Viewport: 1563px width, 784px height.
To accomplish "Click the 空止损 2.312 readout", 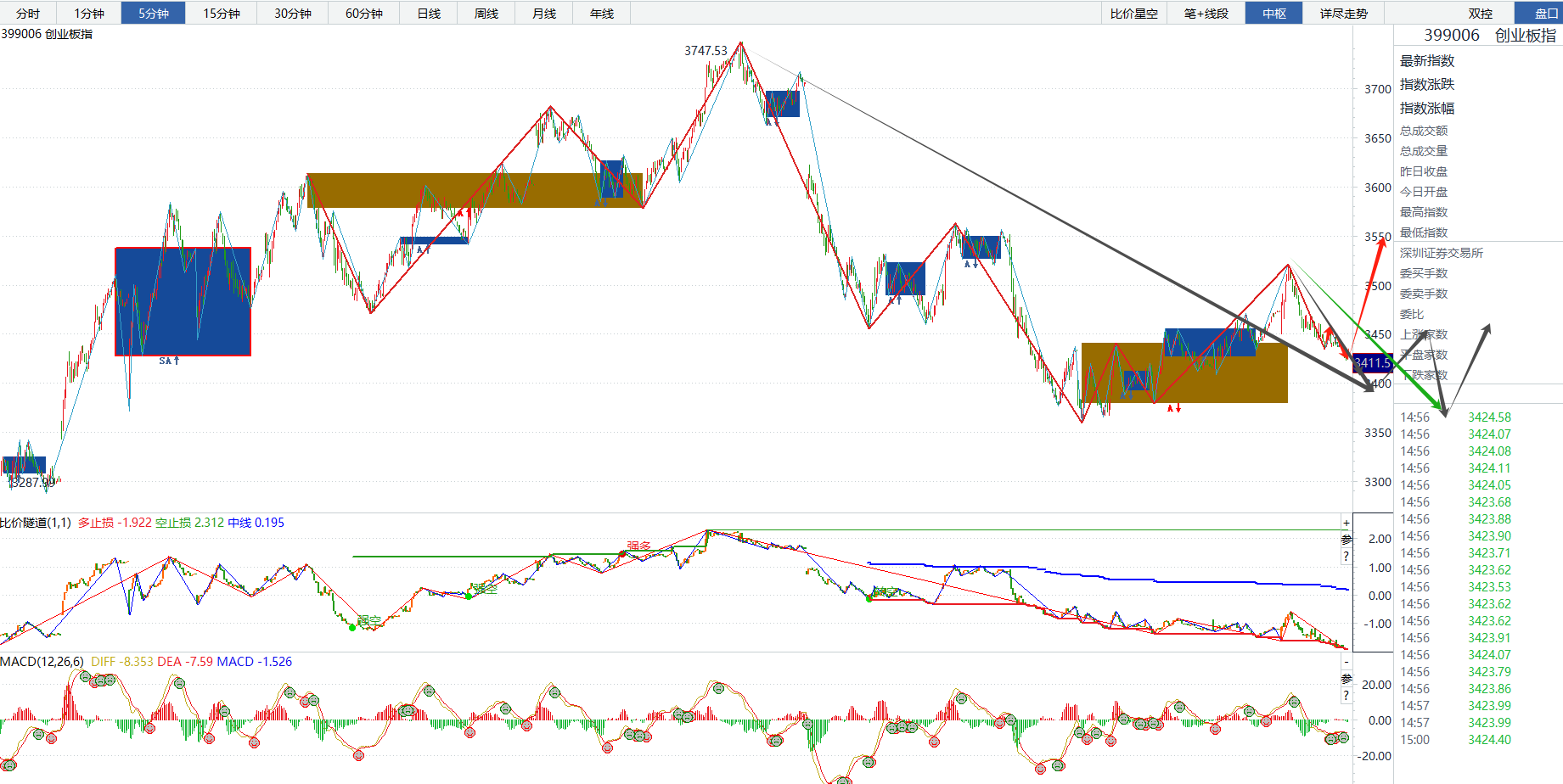I will coord(189,523).
